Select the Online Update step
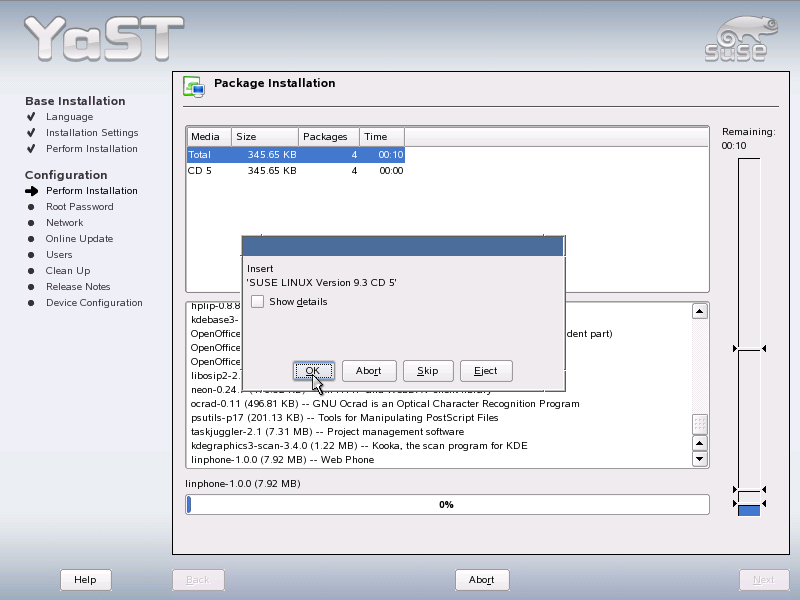Viewport: 800px width, 600px height. click(79, 239)
